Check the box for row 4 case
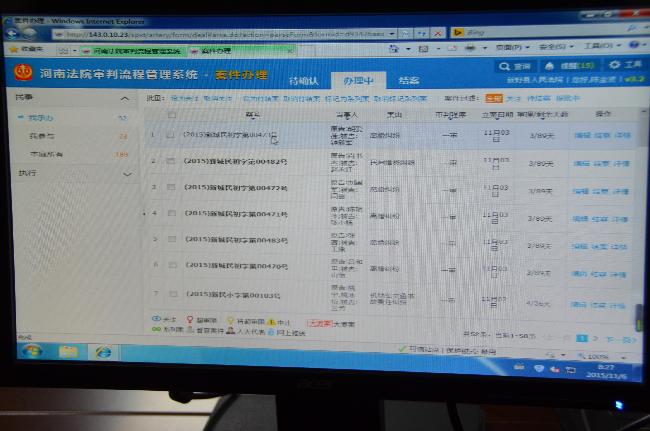 pyautogui.click(x=172, y=213)
